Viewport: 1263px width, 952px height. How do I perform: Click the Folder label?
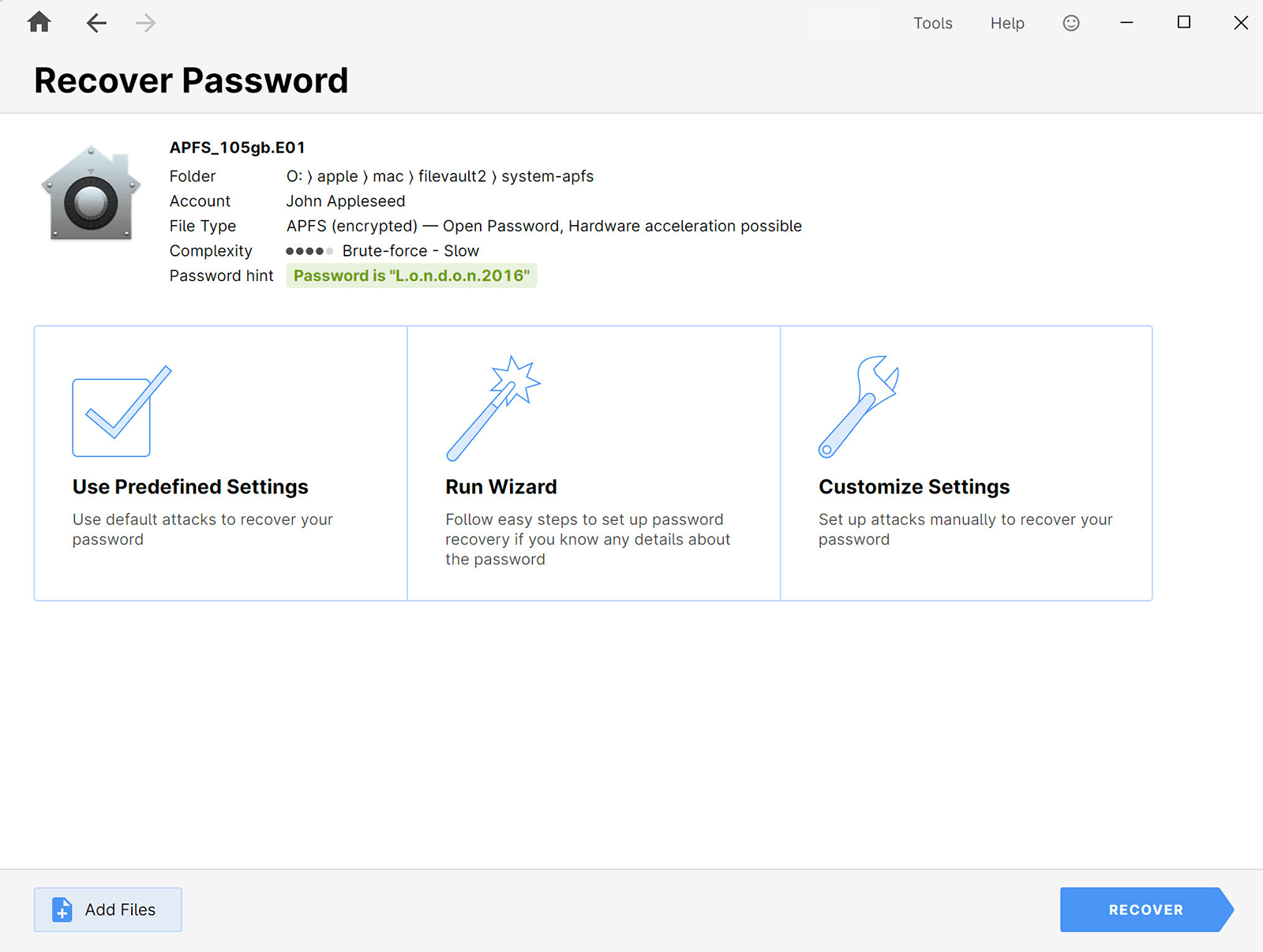tap(193, 177)
